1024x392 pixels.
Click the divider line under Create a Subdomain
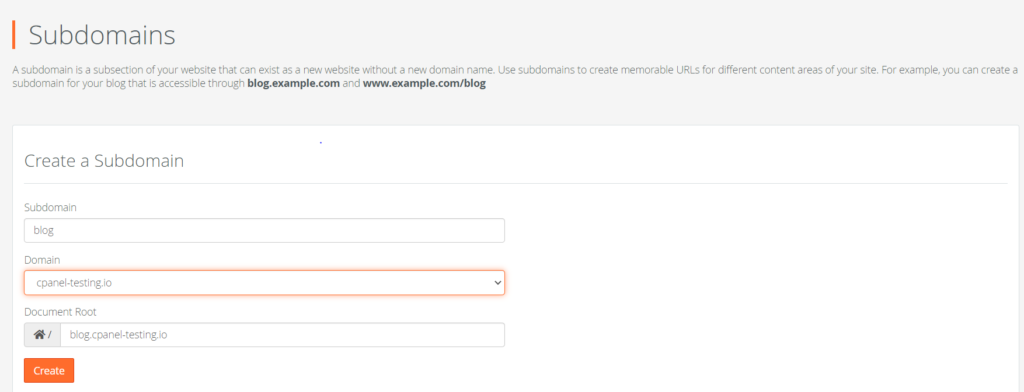pyautogui.click(x=516, y=184)
